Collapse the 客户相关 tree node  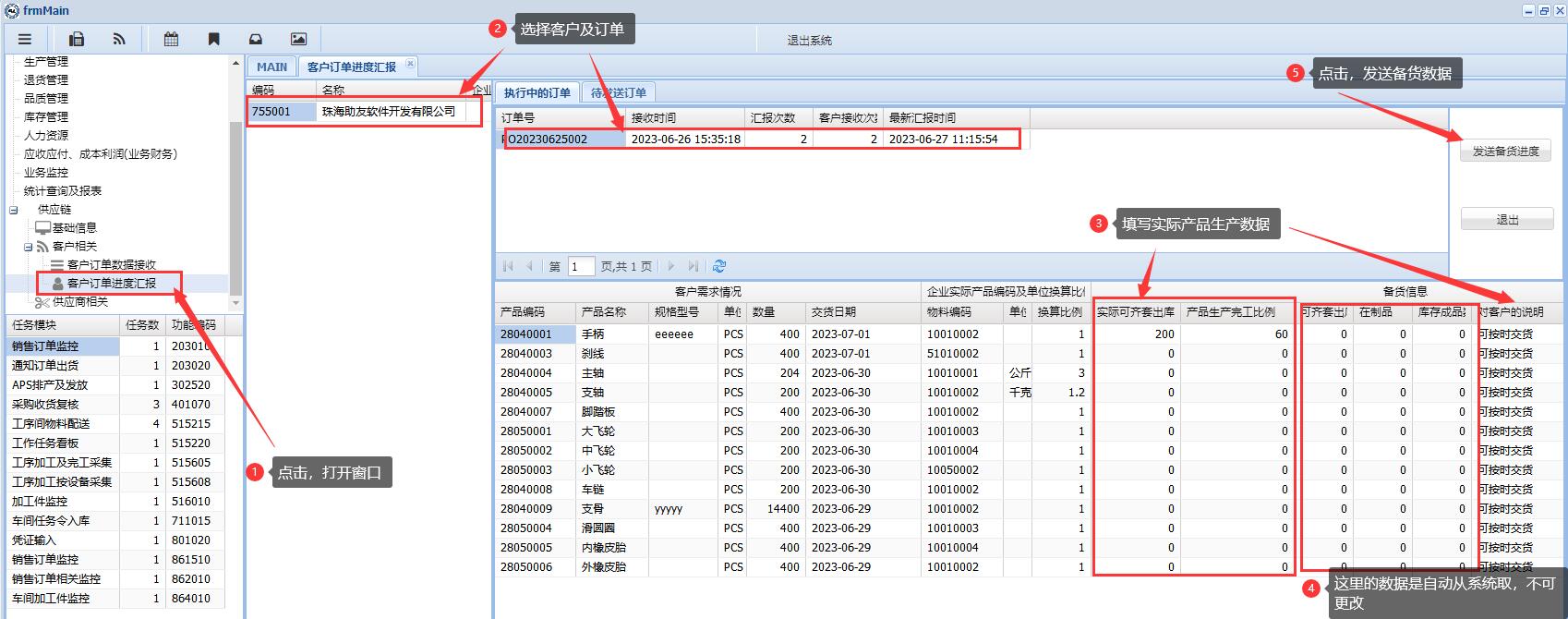28,247
